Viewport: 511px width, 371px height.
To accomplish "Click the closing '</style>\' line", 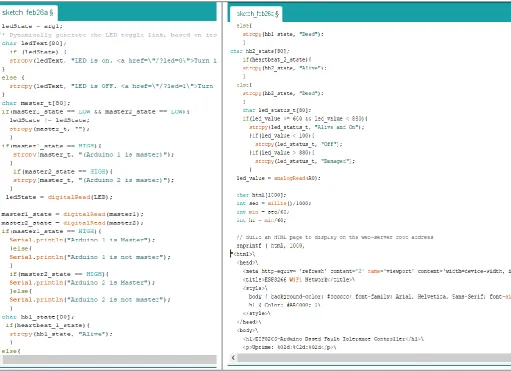I will (257, 314).
